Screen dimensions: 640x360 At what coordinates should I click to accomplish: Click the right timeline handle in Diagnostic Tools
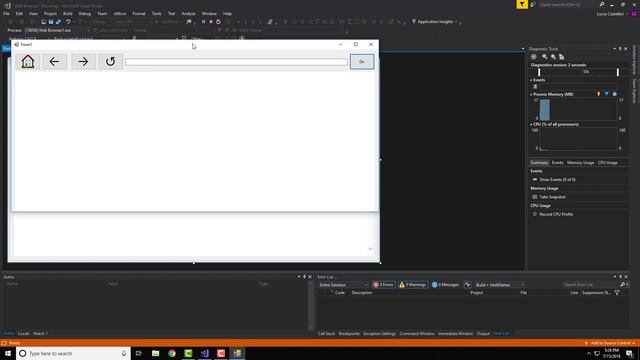618,72
